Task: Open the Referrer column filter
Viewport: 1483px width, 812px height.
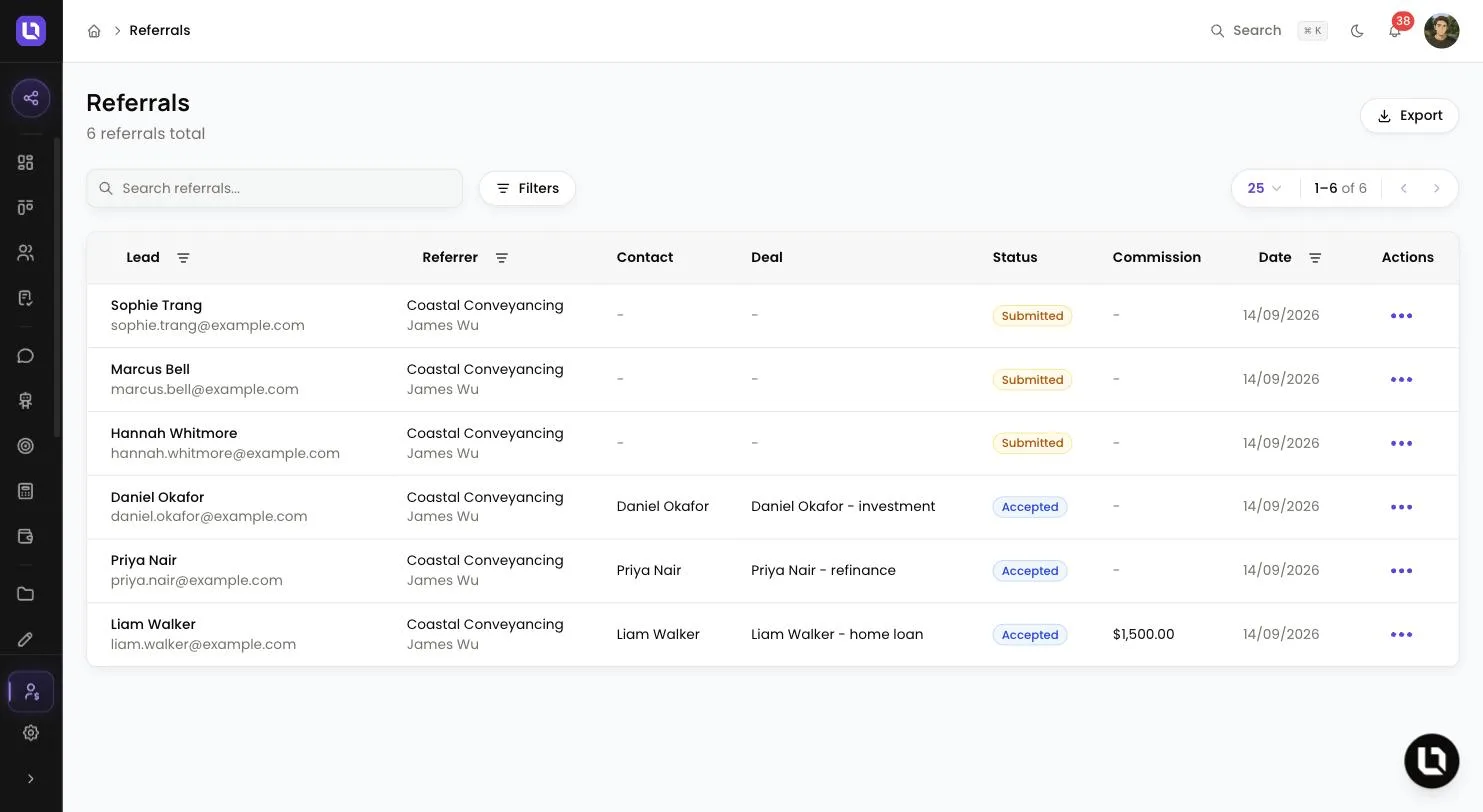Action: coord(502,258)
